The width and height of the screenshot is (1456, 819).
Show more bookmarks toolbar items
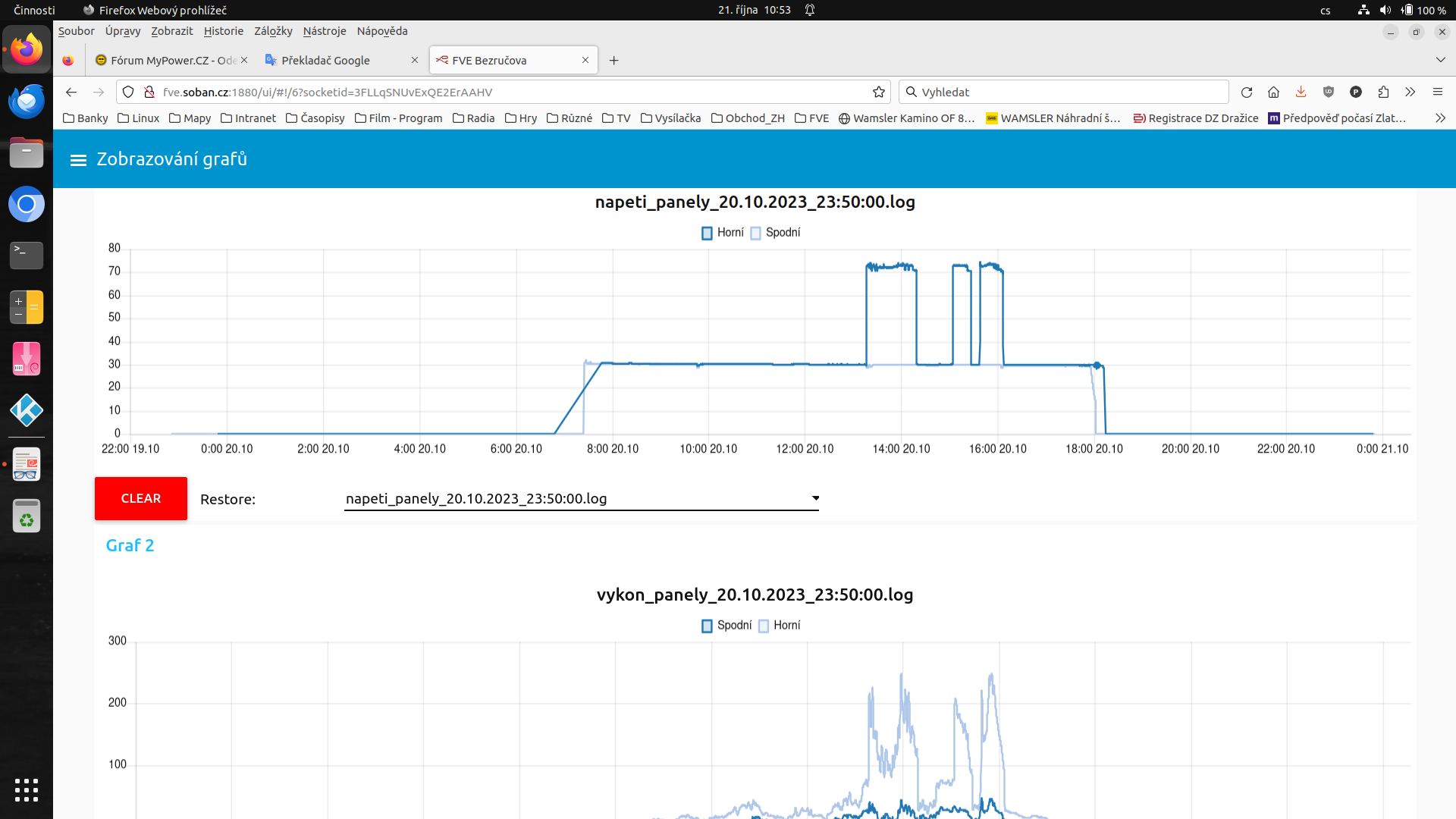click(1440, 118)
